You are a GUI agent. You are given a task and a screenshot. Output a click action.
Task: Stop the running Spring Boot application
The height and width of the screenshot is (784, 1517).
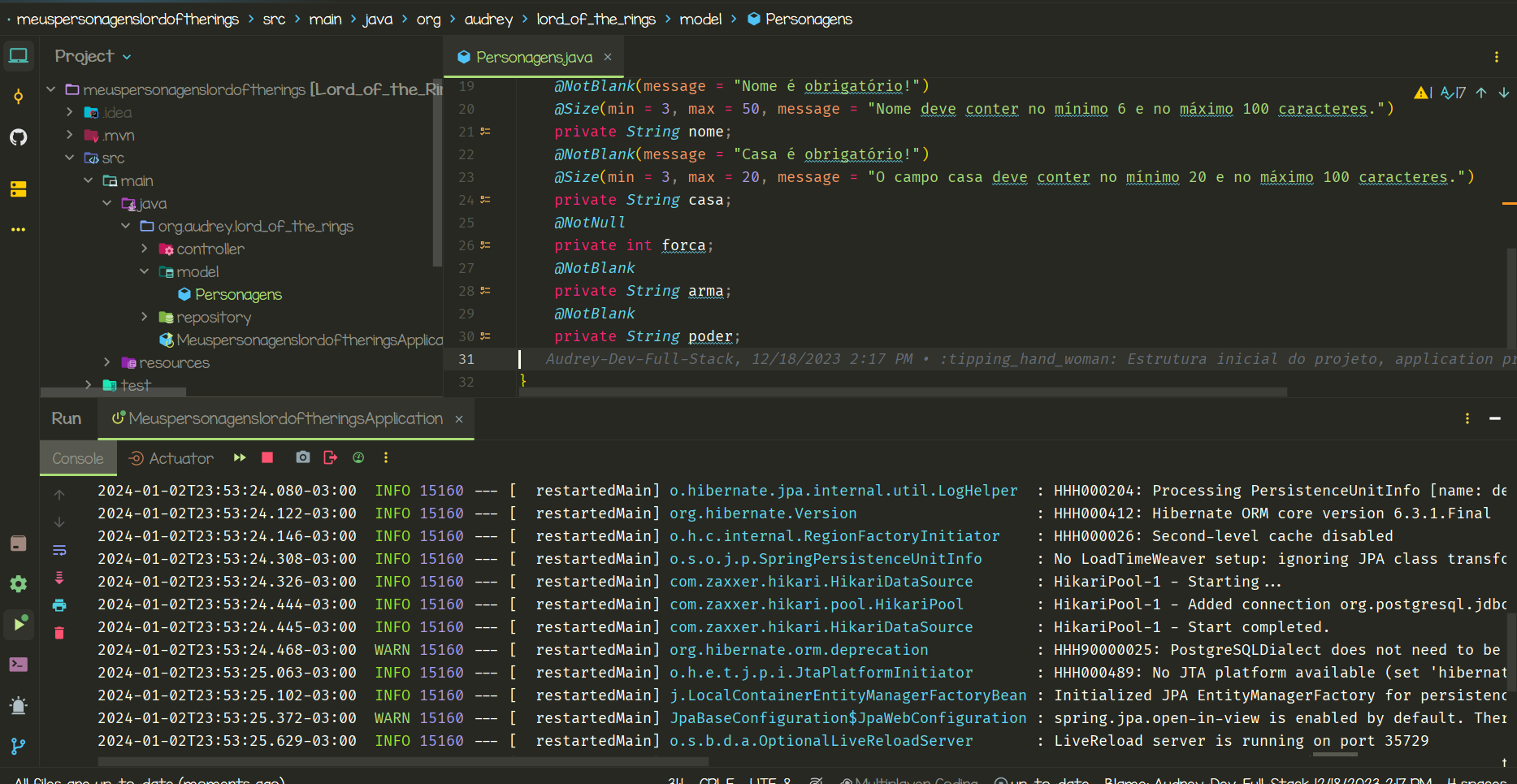(267, 457)
